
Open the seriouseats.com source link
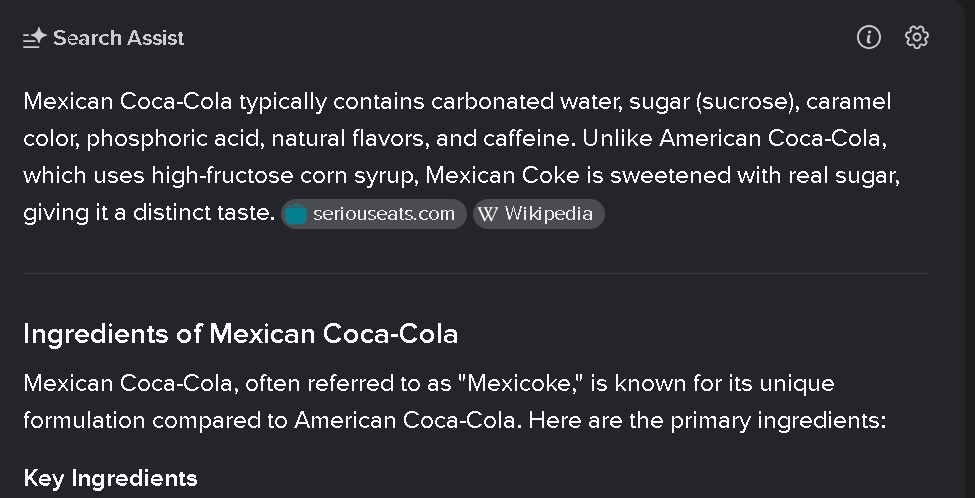coord(374,214)
